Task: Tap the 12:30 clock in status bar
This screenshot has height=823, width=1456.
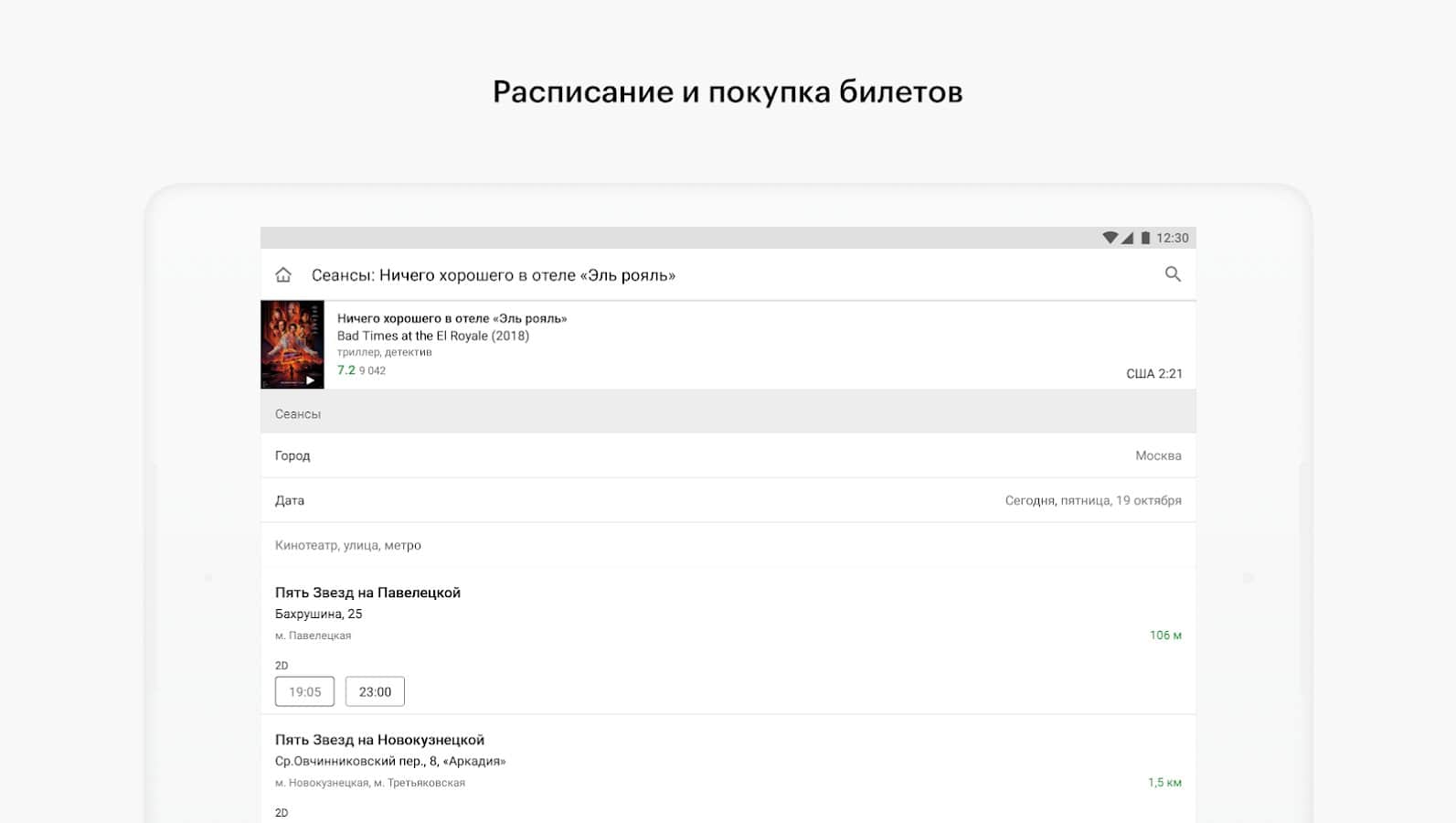Action: point(1172,238)
